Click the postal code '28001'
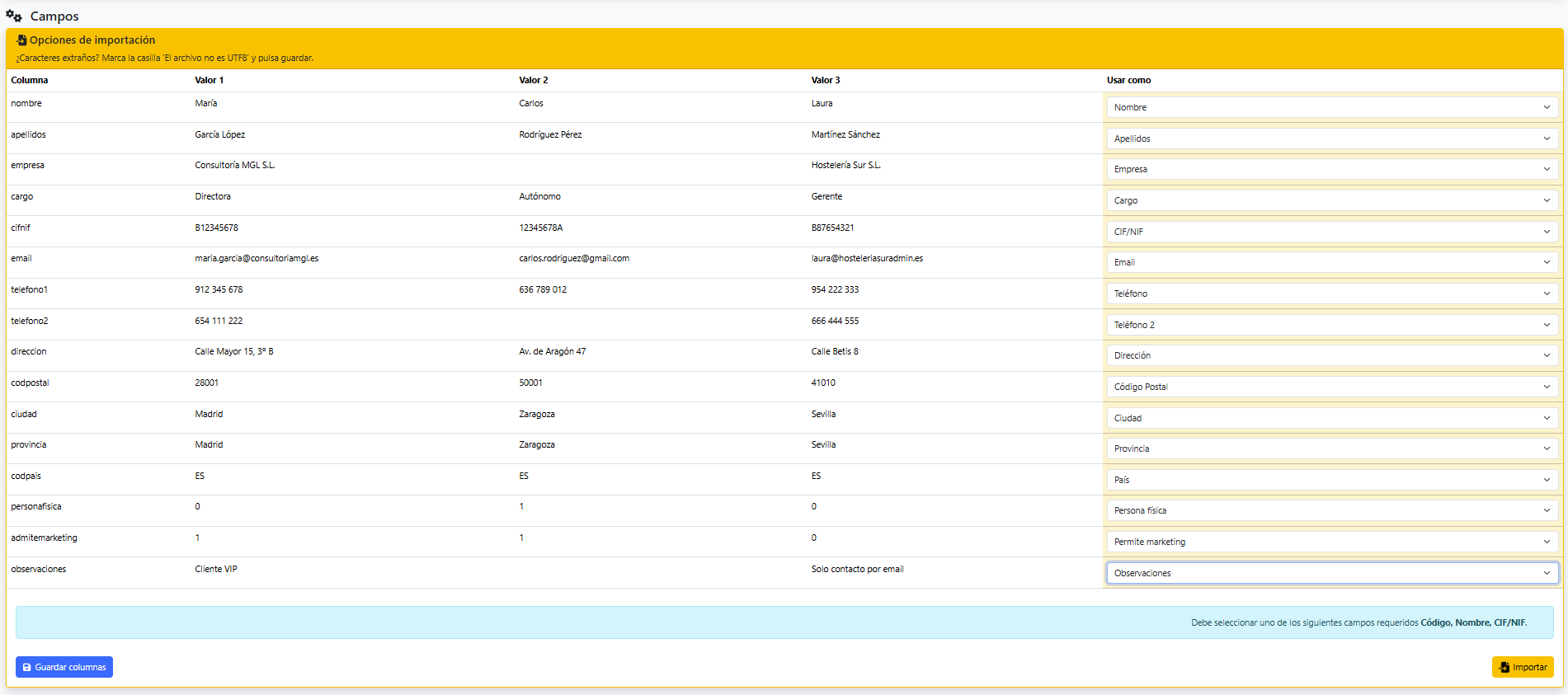 [x=207, y=383]
